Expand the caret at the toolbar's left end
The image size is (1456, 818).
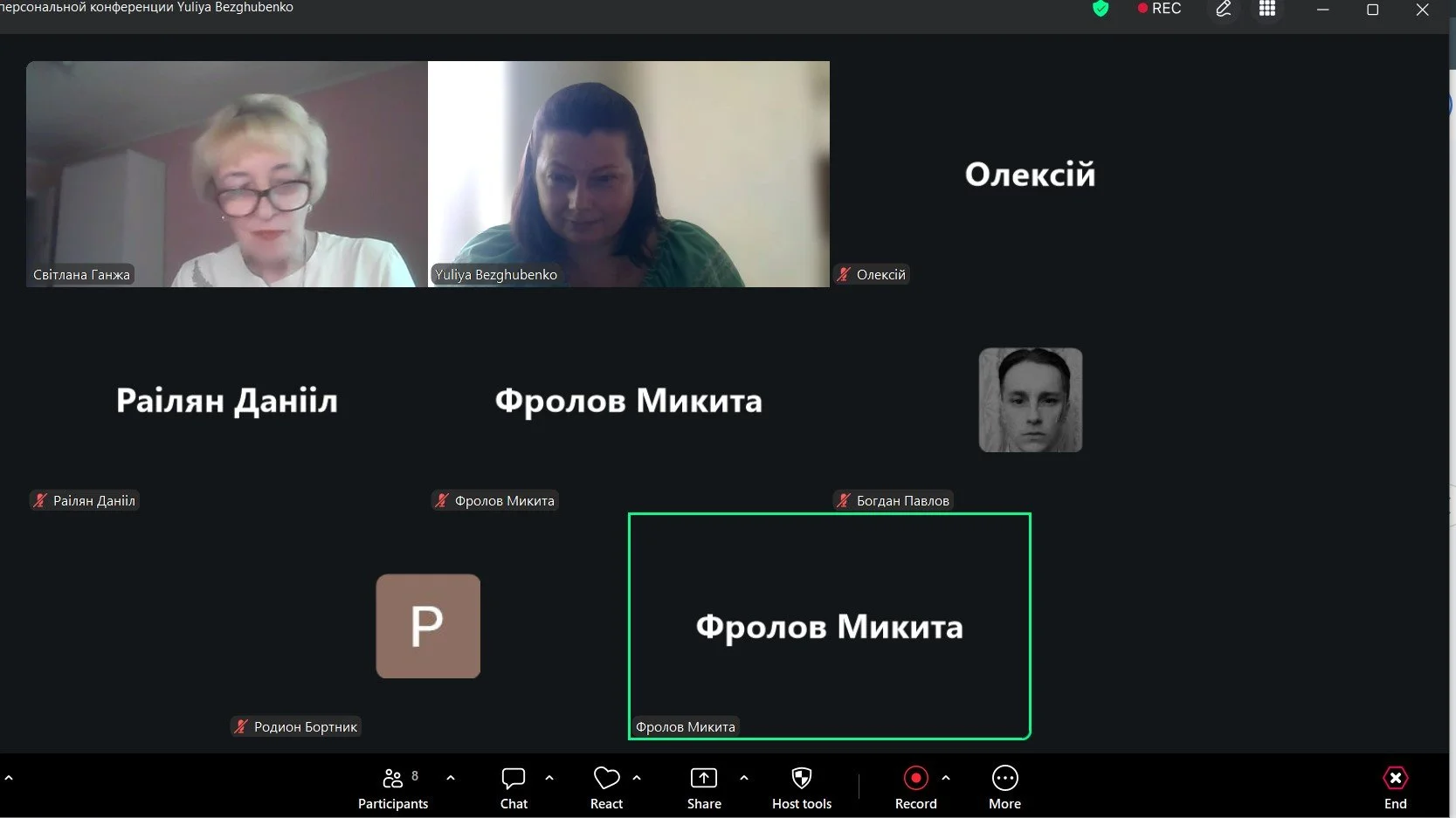9,777
